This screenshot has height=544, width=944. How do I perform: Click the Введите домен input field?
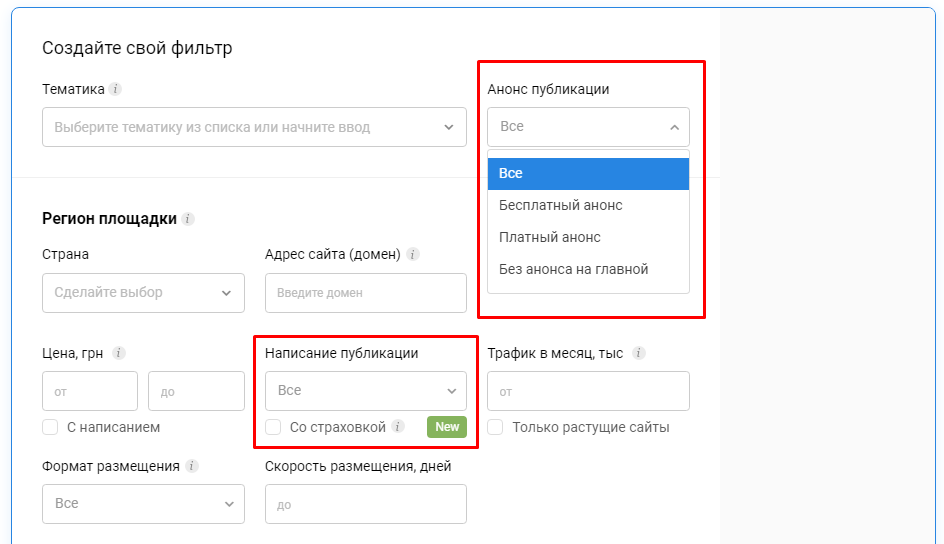click(x=365, y=293)
